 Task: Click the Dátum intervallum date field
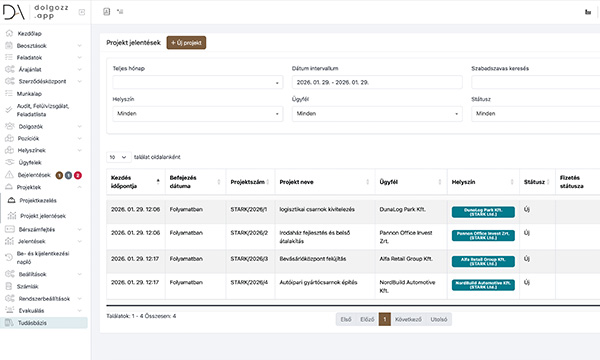pos(377,82)
